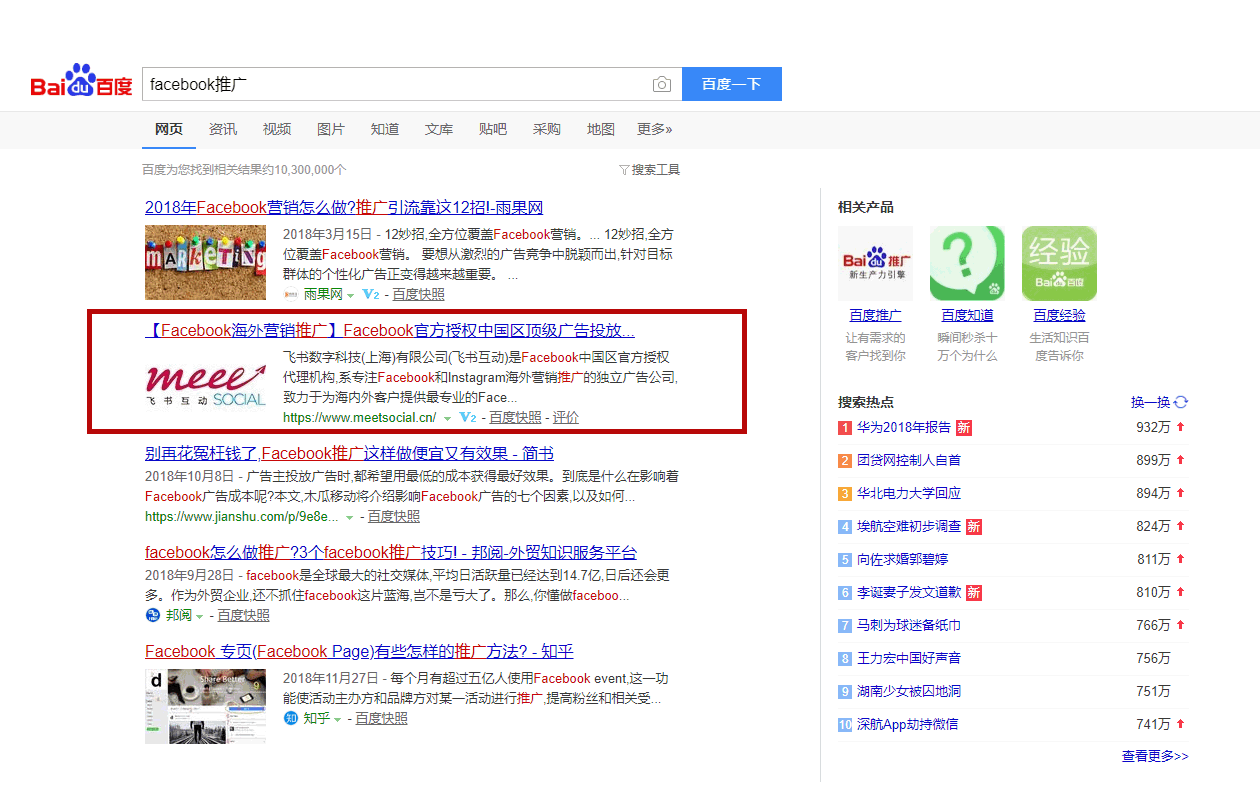Click 评价 on the meetsocial.cn result
The width and height of the screenshot is (1260, 800).
pos(566,417)
